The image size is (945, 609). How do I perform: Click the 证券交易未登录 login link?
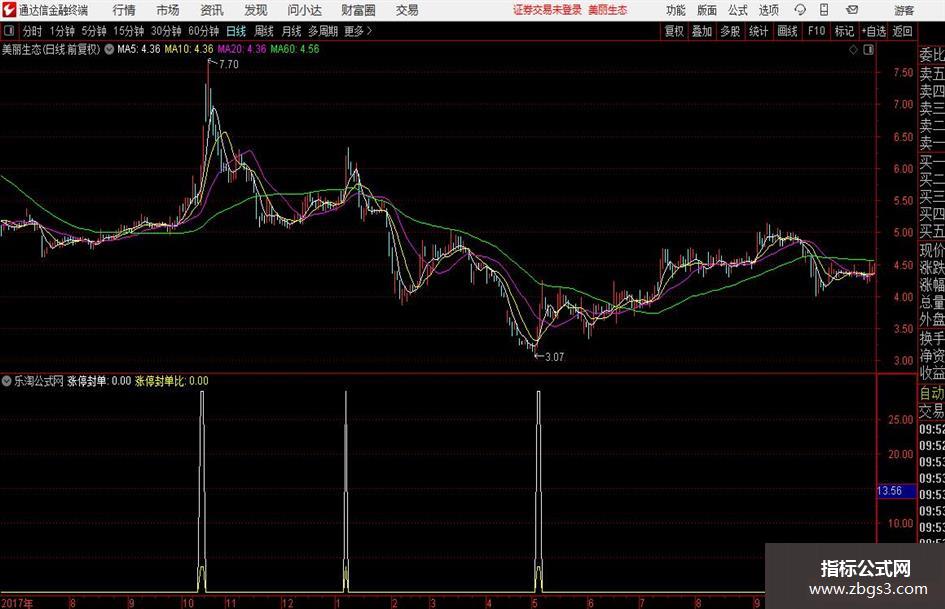point(547,10)
